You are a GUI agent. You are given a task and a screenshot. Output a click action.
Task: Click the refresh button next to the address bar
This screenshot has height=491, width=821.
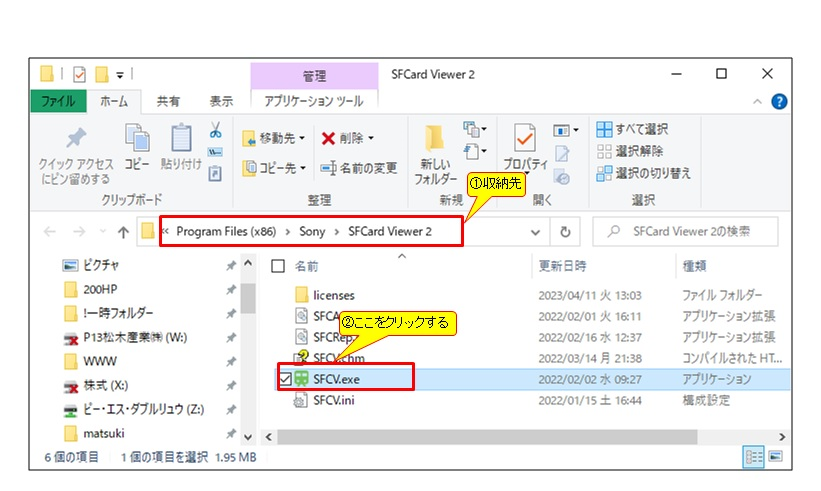pyautogui.click(x=565, y=232)
